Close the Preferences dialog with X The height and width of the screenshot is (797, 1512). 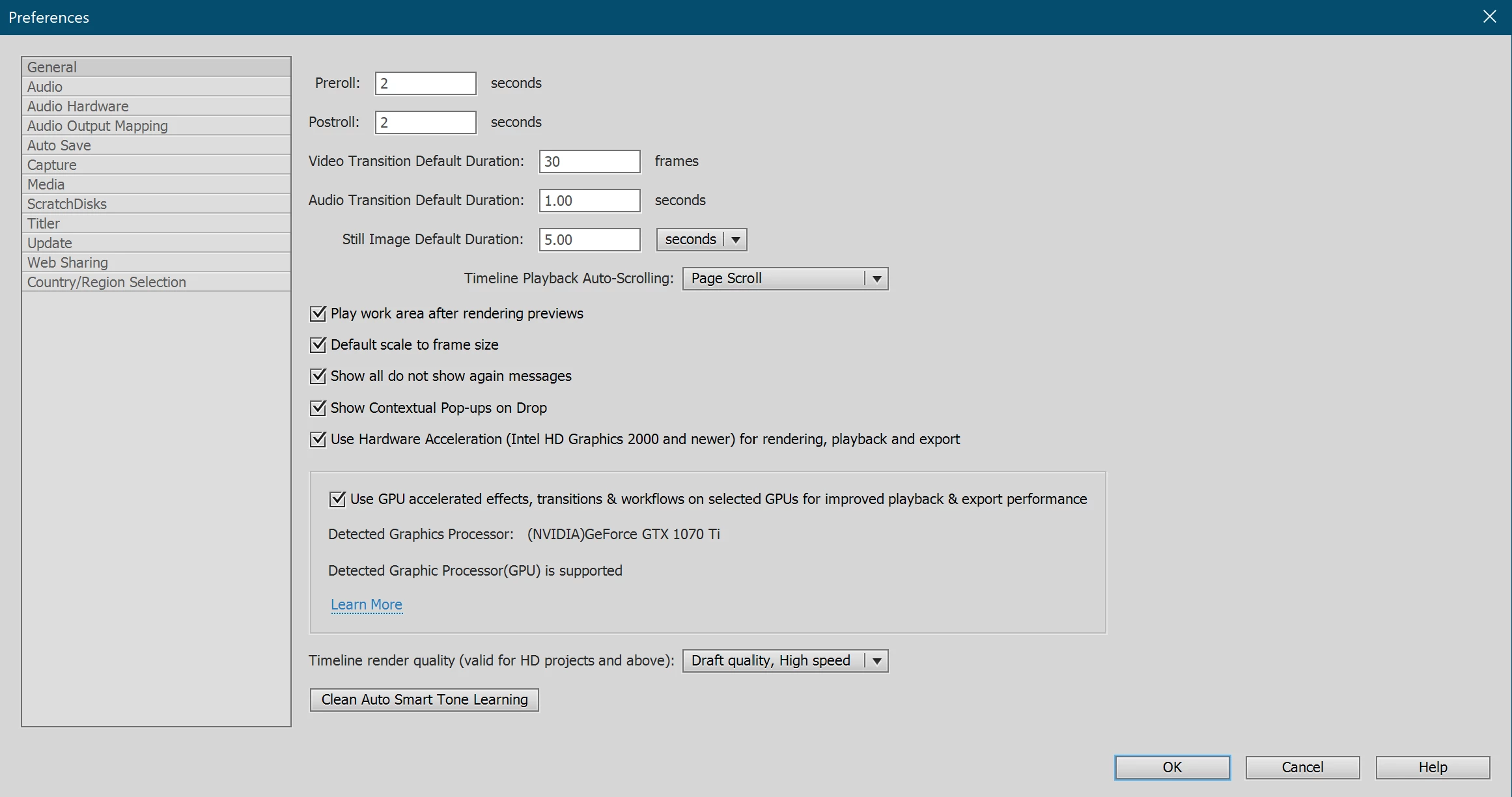pos(1489,17)
